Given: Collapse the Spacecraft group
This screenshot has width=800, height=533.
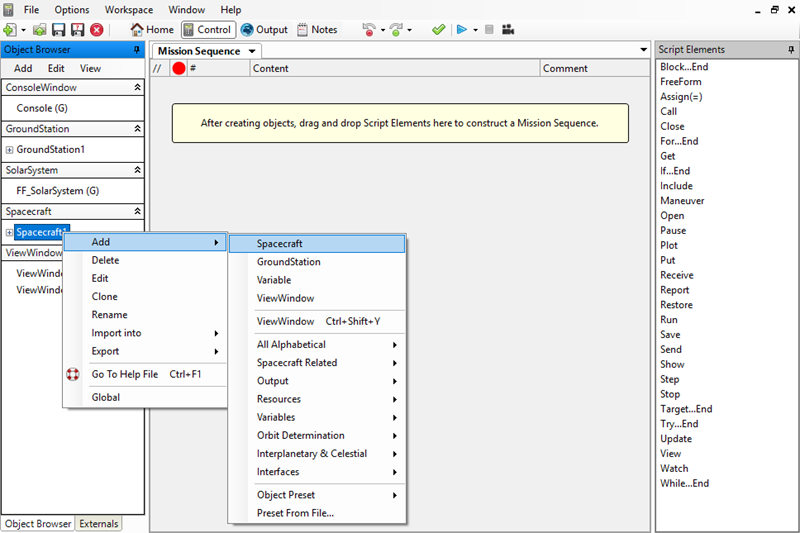Looking at the screenshot, I should point(137,211).
